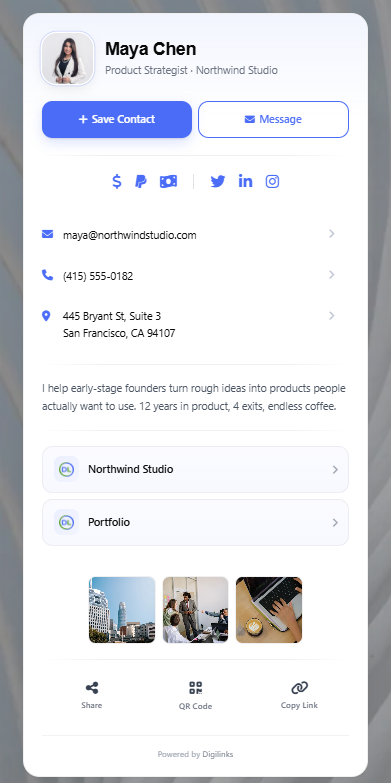The width and height of the screenshot is (391, 783).
Task: Expand the chevron on the phone row
Action: coord(332,275)
